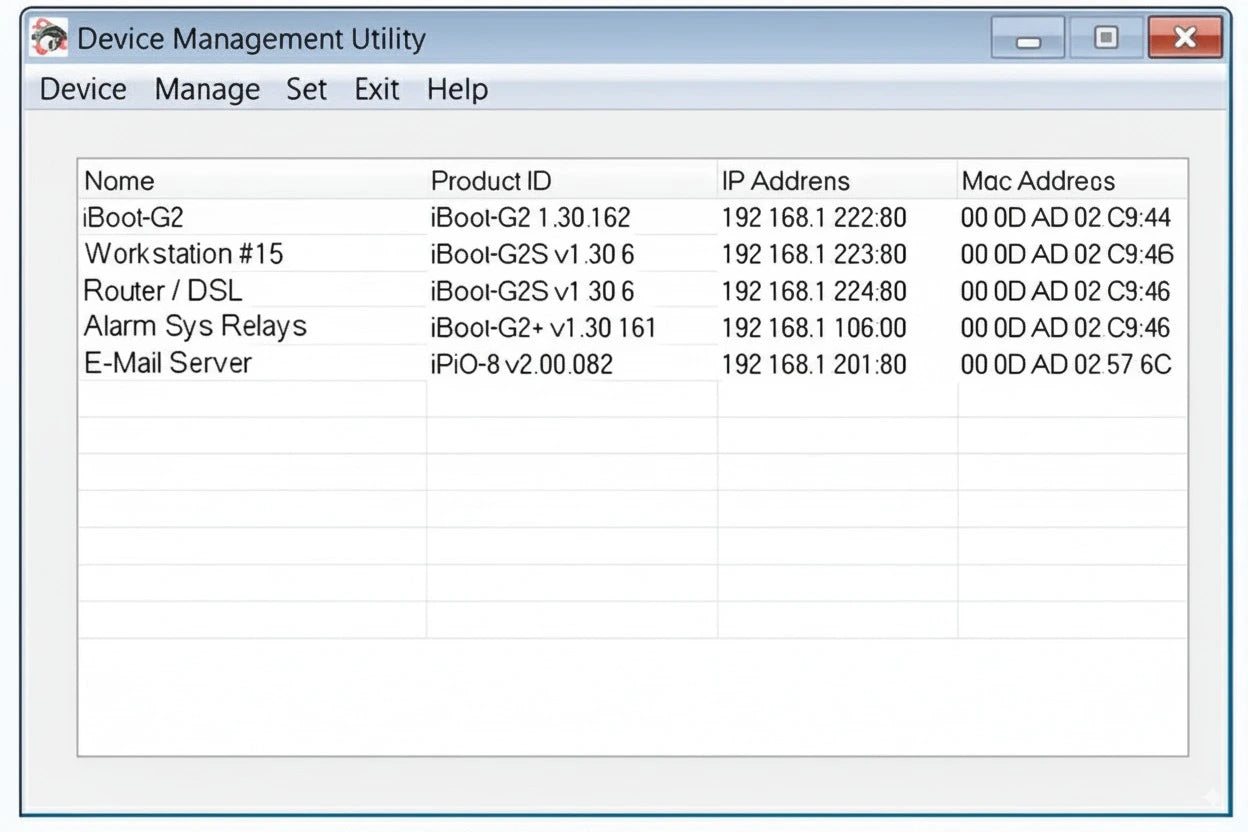Open the Set menu
The height and width of the screenshot is (832, 1248).
(306, 89)
